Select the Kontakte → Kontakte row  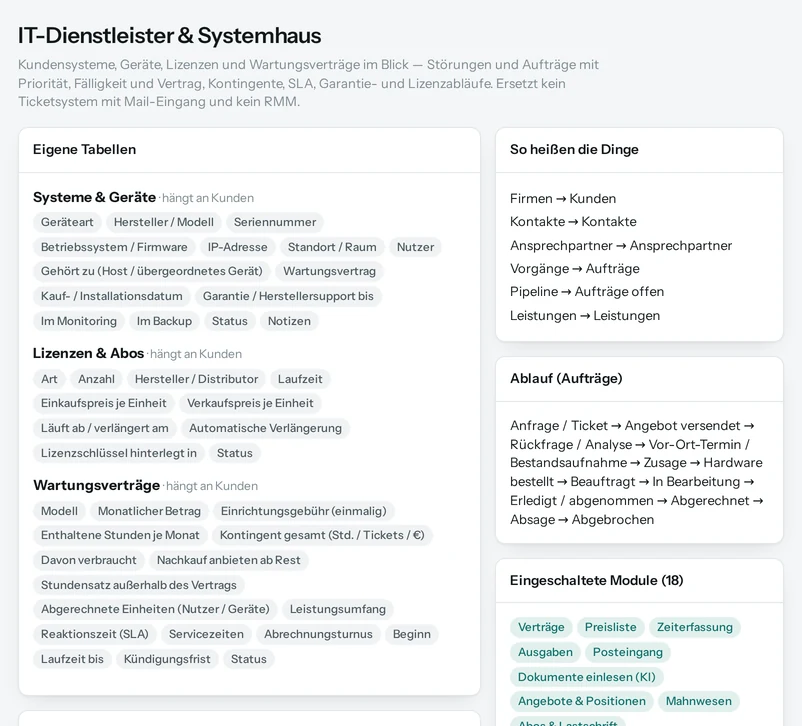tap(573, 222)
